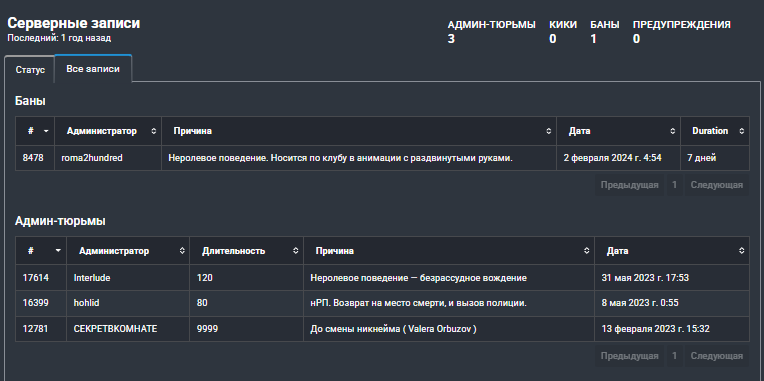Click duration value 80

tap(202, 303)
